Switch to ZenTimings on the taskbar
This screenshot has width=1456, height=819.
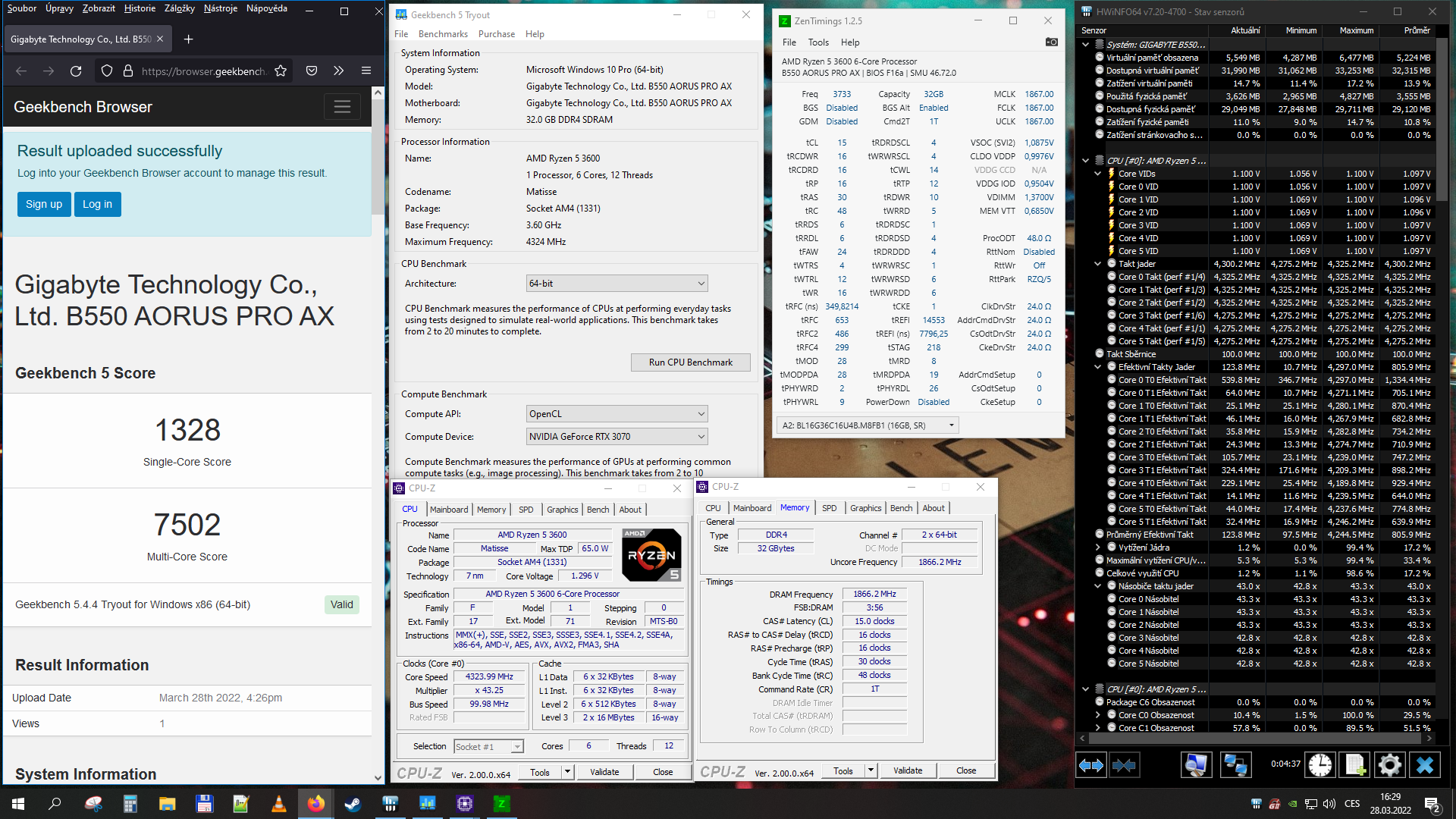(501, 804)
